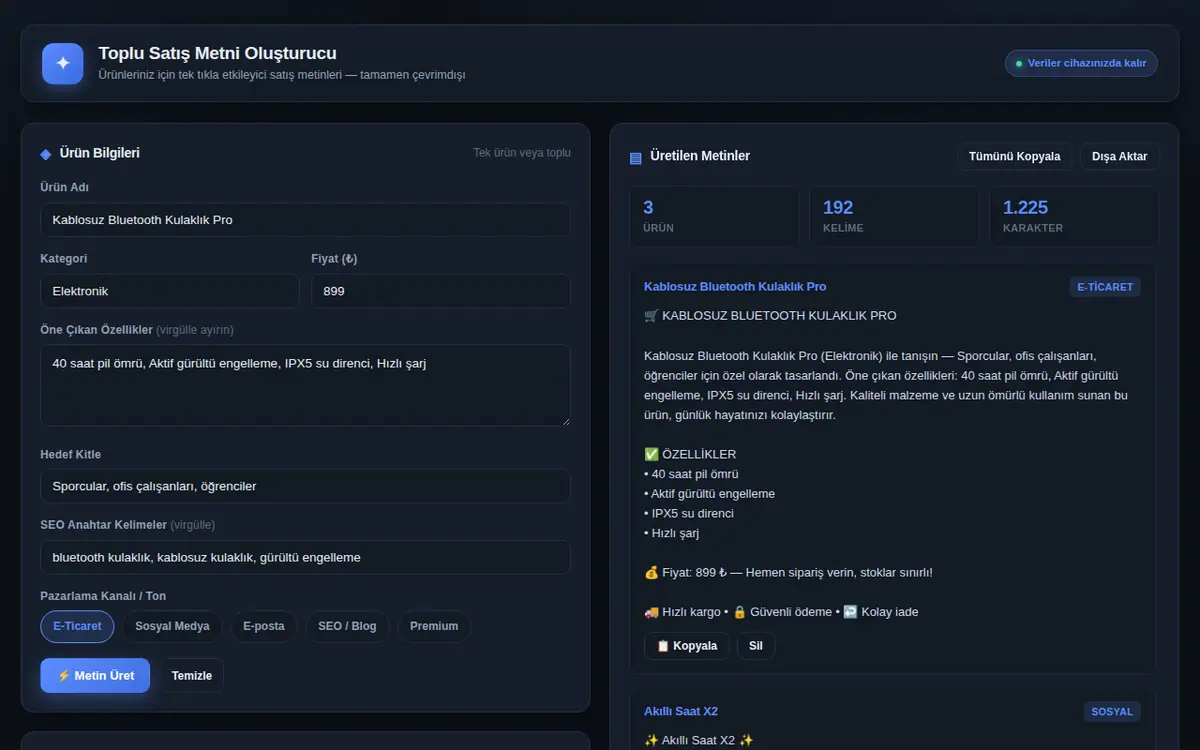Click into the Öne Çıkan Özellikler textarea

(305, 386)
